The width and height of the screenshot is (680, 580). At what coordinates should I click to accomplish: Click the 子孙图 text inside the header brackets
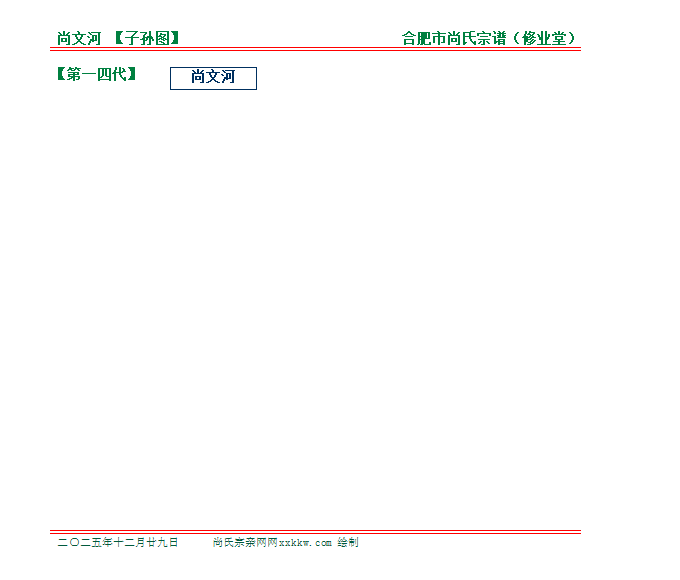[146, 39]
